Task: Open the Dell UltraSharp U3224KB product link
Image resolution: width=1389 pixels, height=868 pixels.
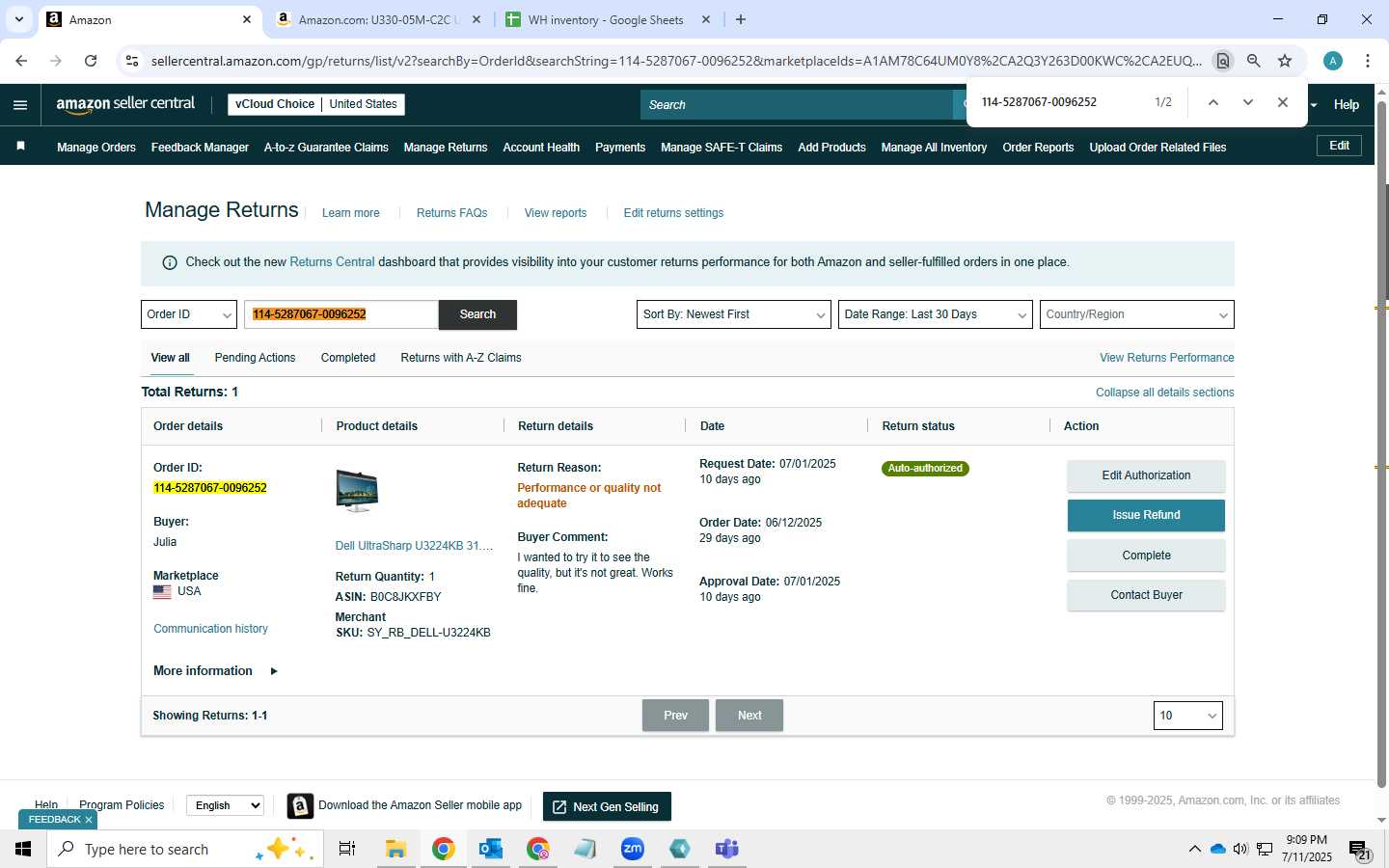Action: 414,546
